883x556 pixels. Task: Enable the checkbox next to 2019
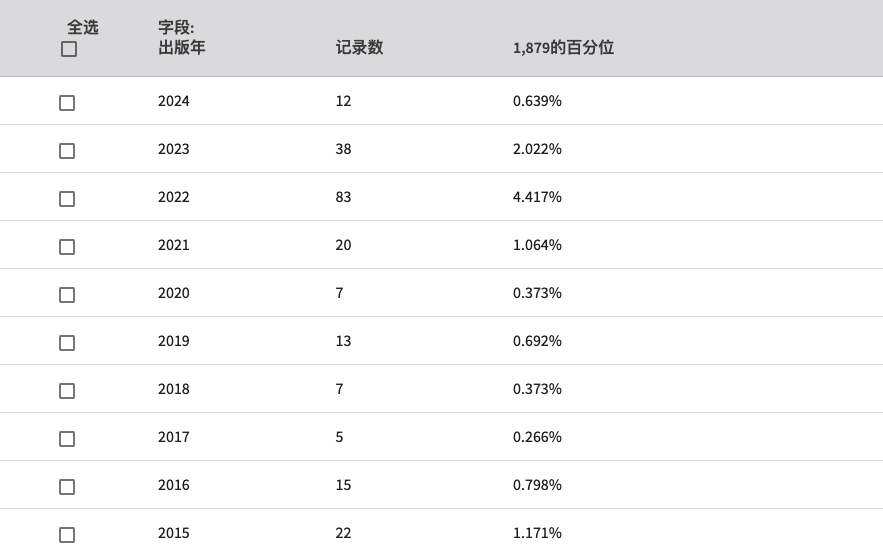click(67, 343)
